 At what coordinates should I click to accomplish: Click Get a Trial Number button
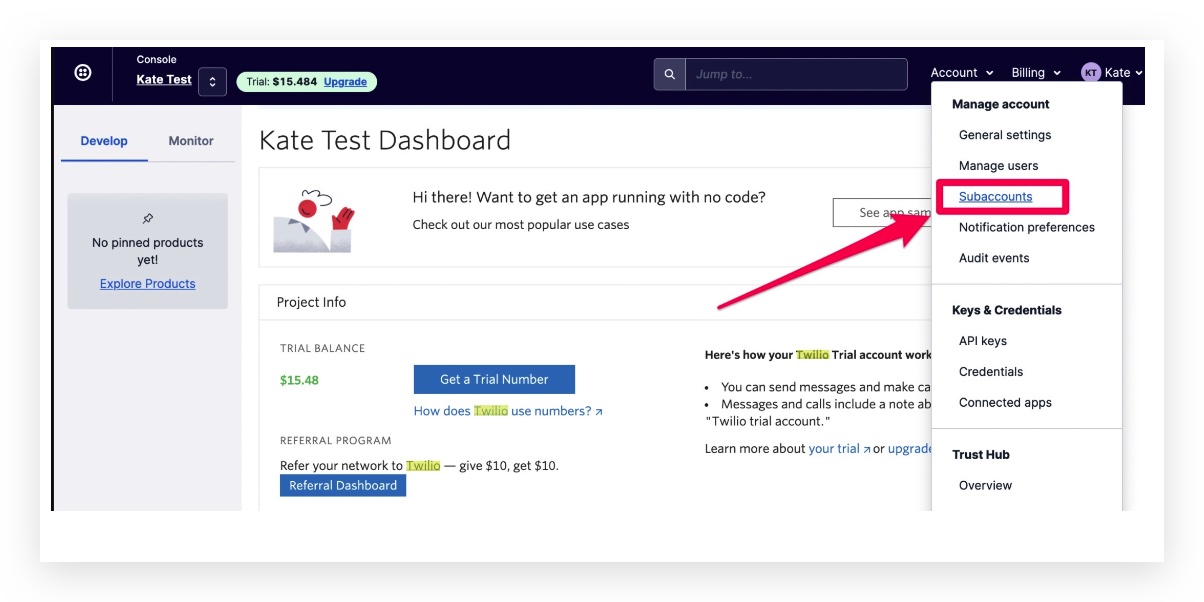pos(494,379)
